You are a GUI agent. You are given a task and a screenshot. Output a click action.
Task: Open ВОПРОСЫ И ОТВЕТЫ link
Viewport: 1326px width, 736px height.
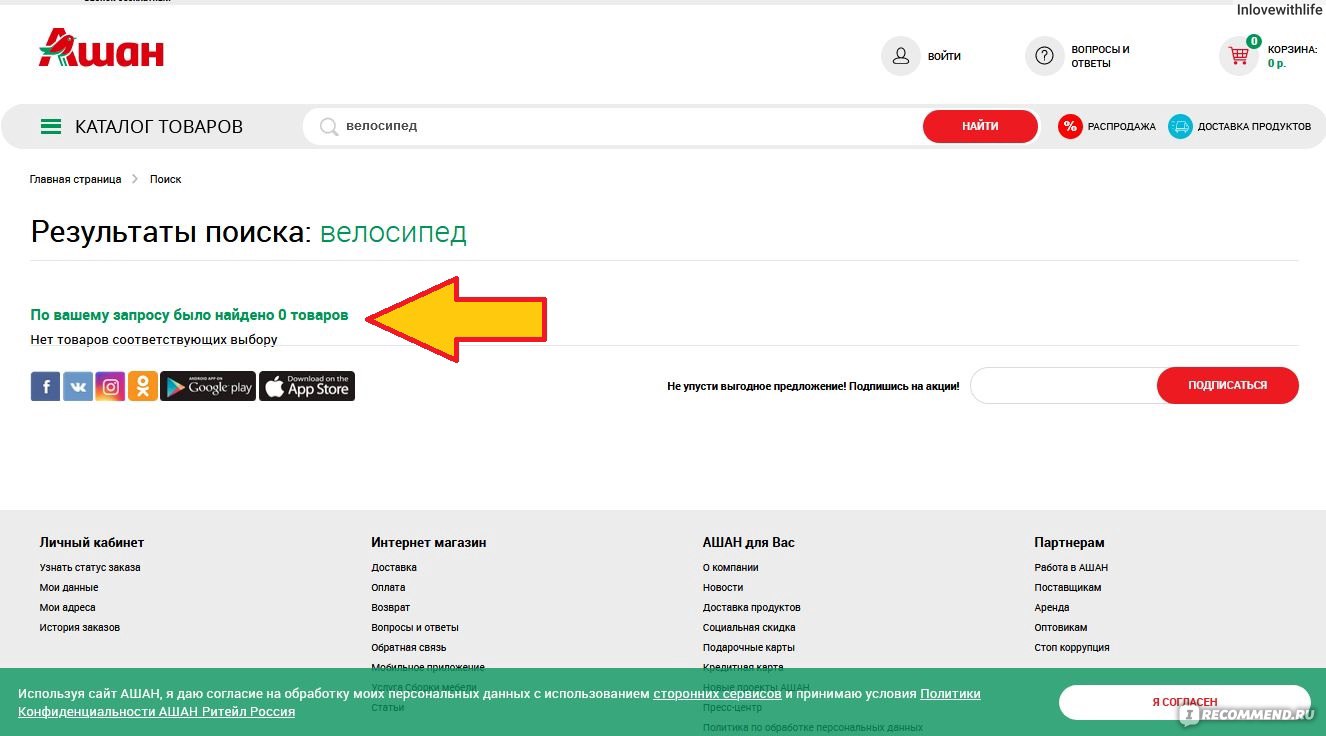click(1100, 57)
